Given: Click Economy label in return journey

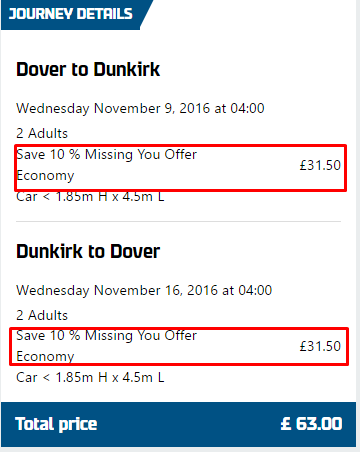Looking at the screenshot, I should click(x=45, y=357).
